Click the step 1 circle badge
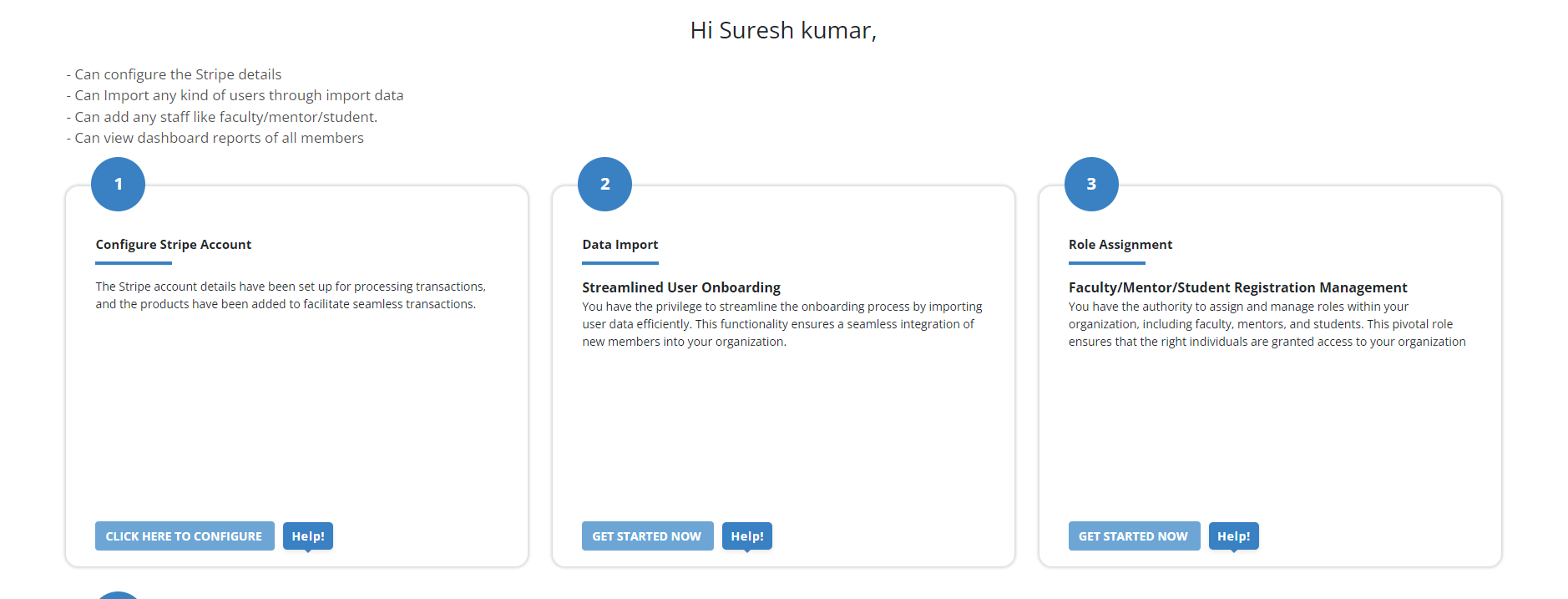The height and width of the screenshot is (599, 1568). tap(118, 184)
